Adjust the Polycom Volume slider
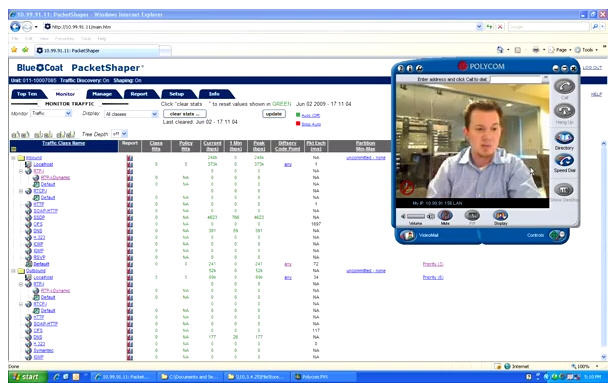Screen dimensions: 615x391 click(416, 216)
